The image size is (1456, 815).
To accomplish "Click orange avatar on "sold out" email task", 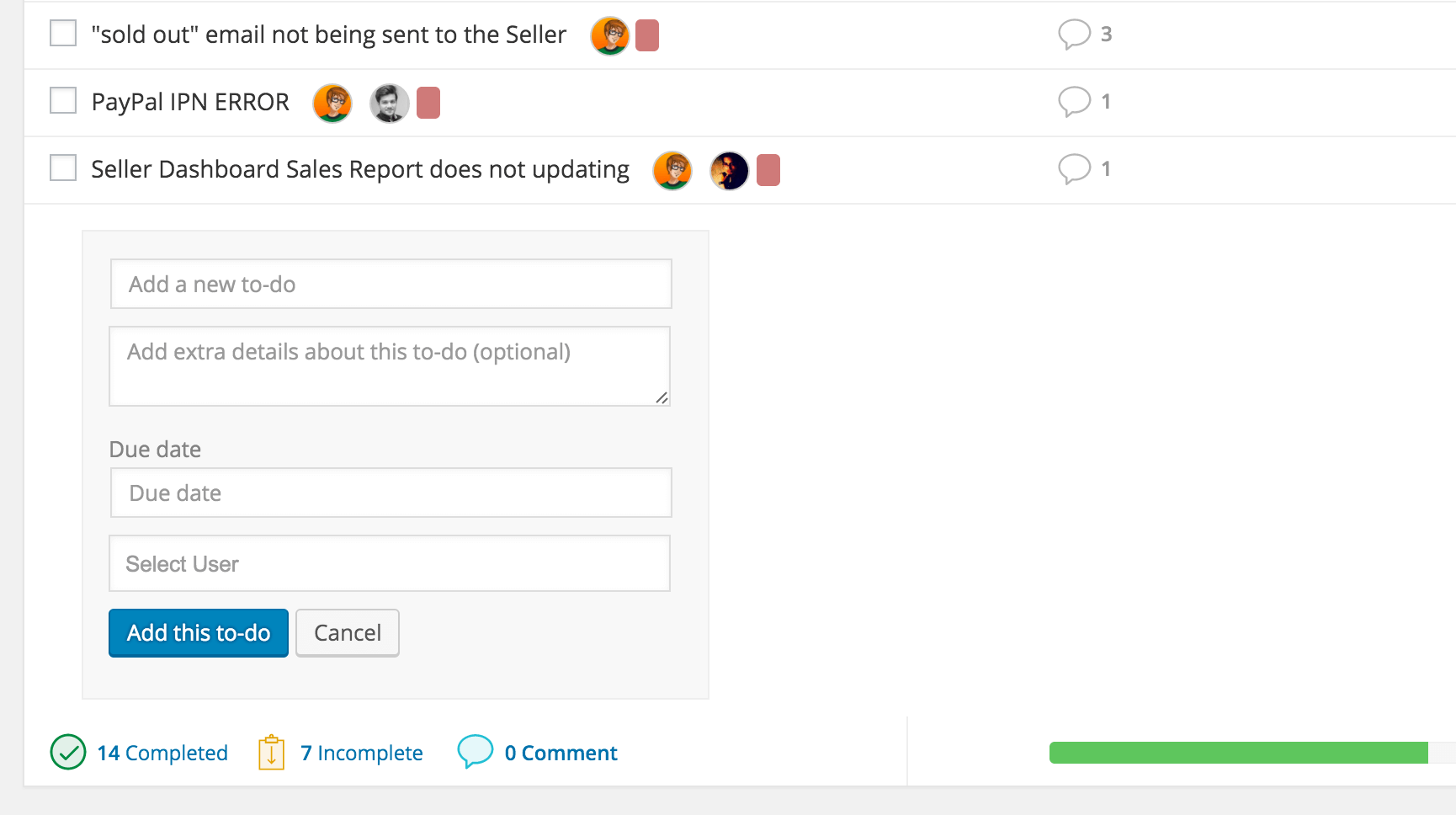I will [x=610, y=35].
